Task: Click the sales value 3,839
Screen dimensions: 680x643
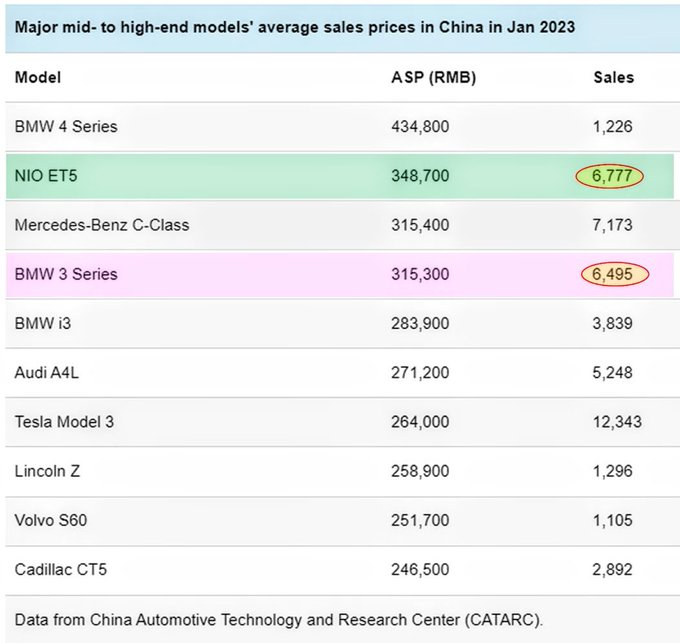Action: [x=612, y=323]
